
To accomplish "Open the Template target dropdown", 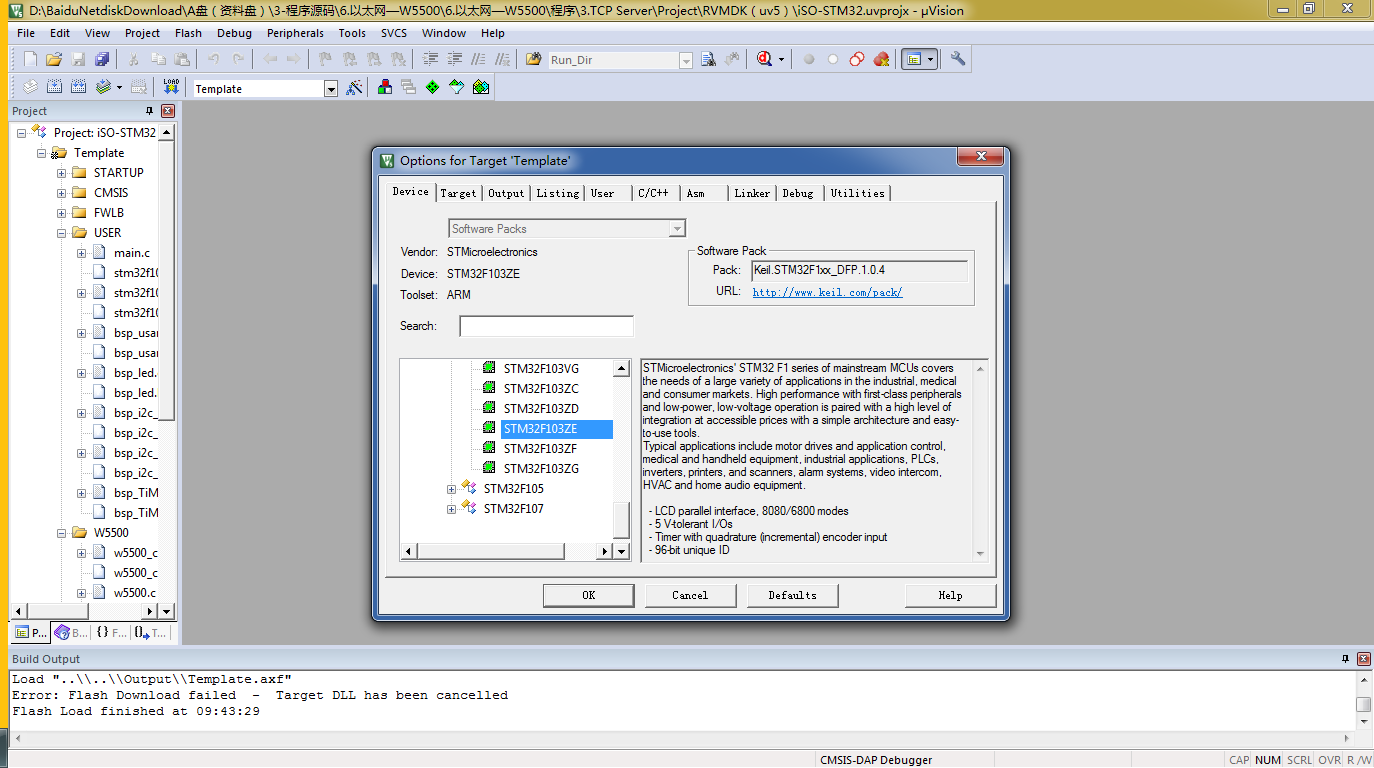I will tap(331, 89).
